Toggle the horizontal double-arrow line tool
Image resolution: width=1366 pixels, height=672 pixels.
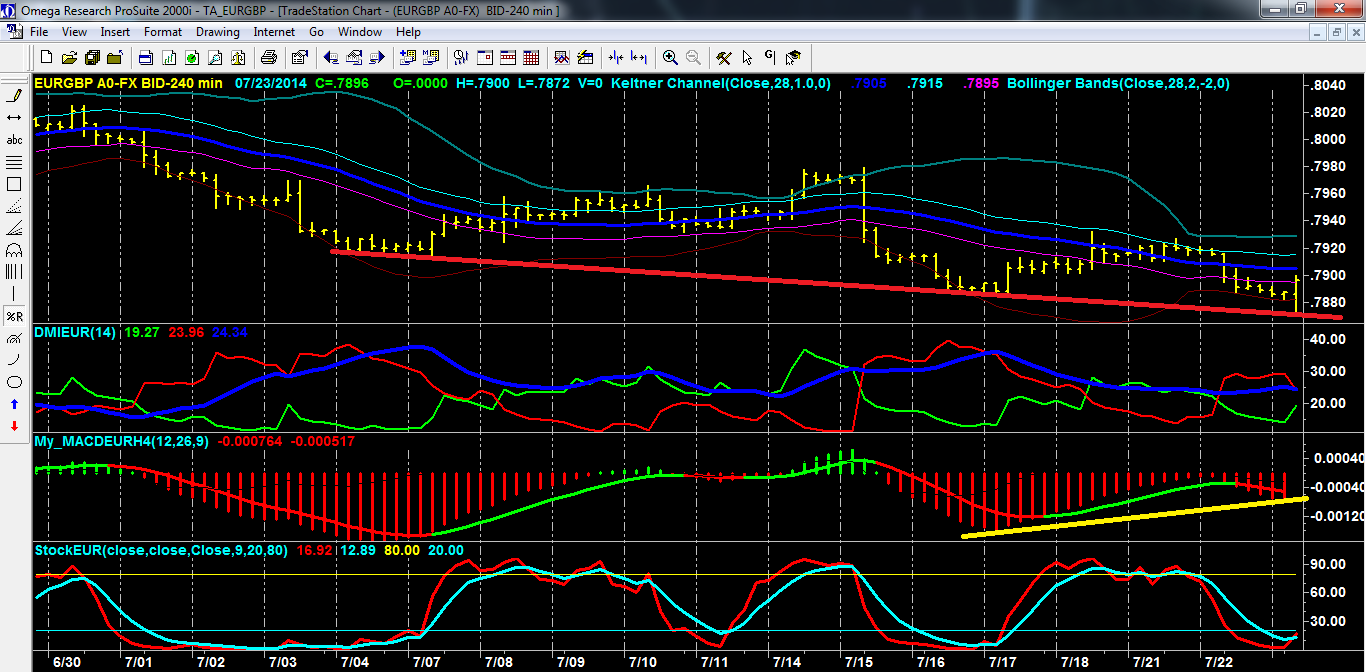click(15, 118)
